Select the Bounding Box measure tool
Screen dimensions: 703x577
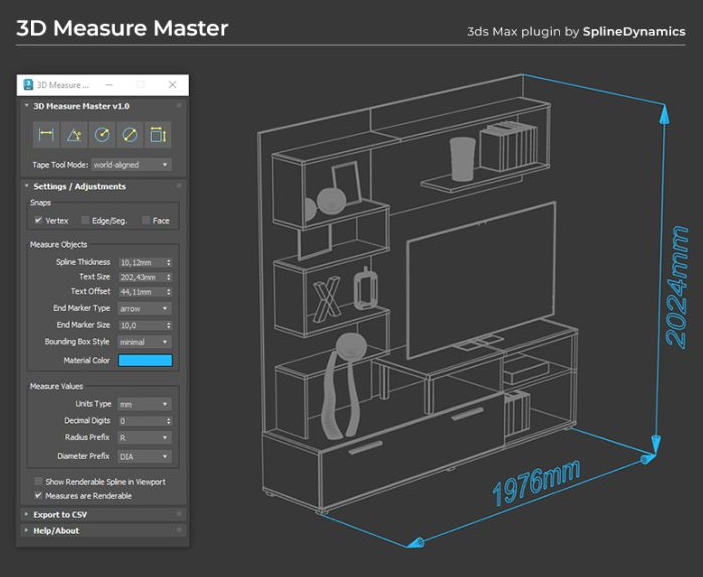pyautogui.click(x=156, y=135)
